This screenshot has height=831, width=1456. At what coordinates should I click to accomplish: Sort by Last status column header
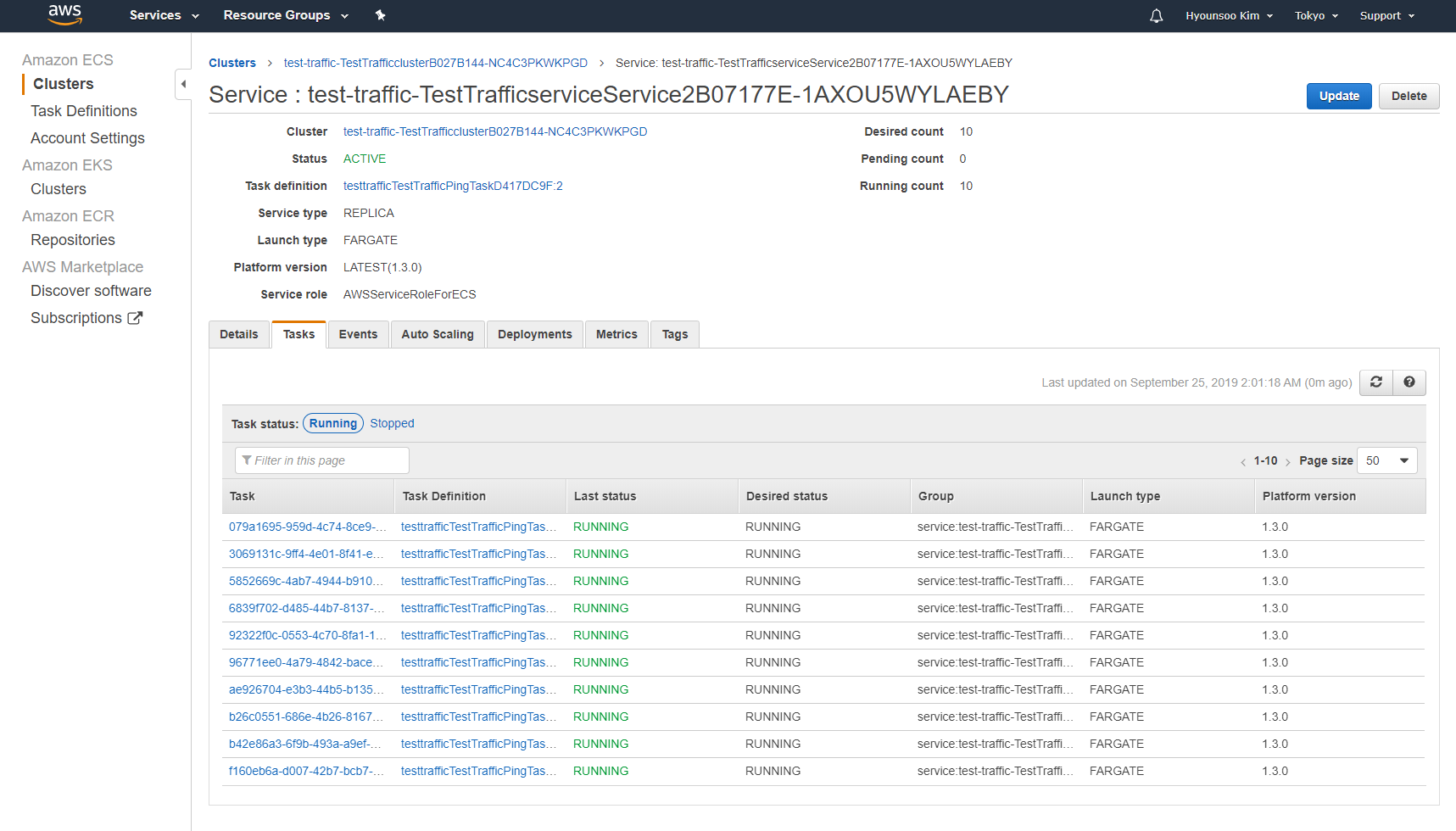652,496
